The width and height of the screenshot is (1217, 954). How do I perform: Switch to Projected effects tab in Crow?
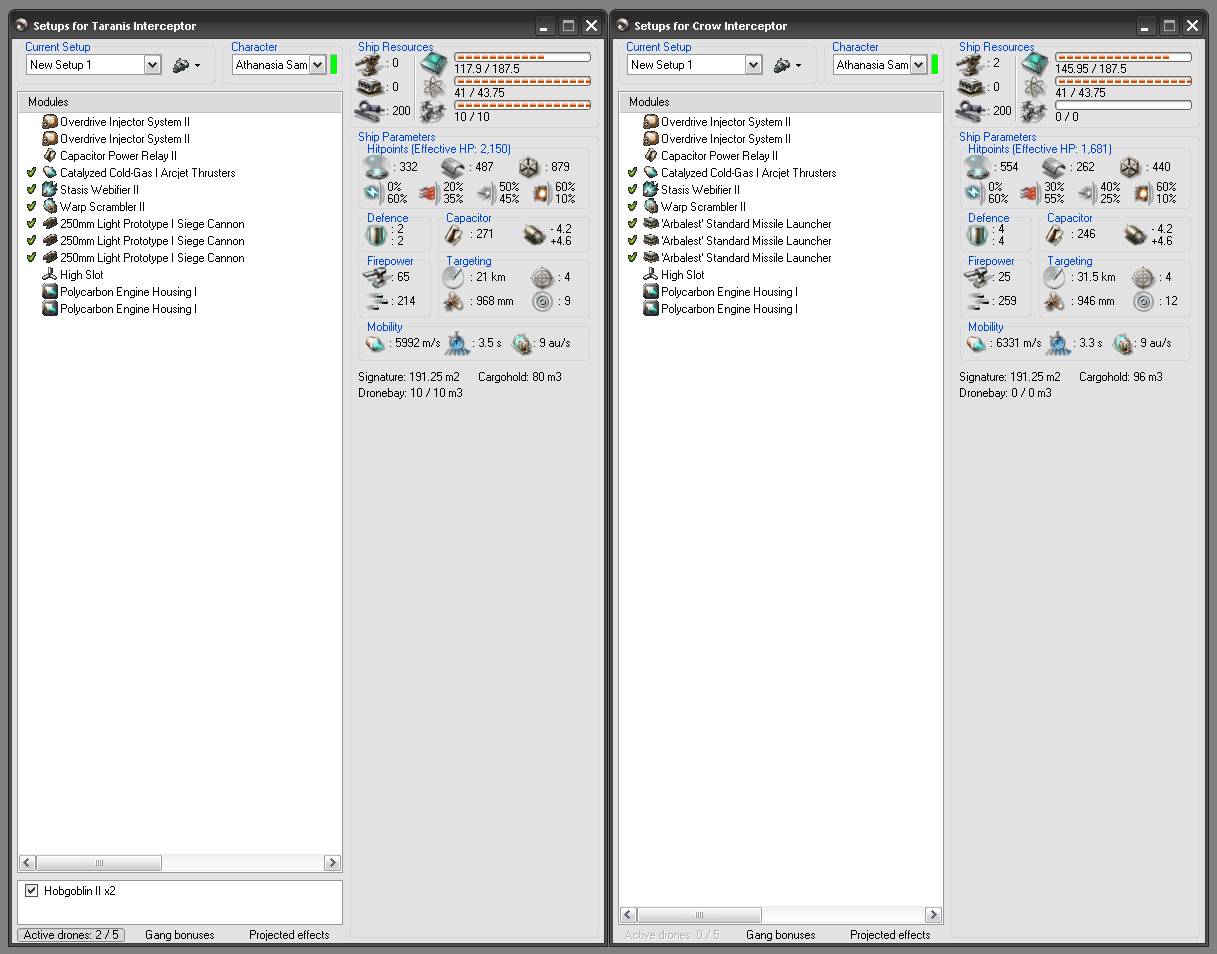pos(890,935)
